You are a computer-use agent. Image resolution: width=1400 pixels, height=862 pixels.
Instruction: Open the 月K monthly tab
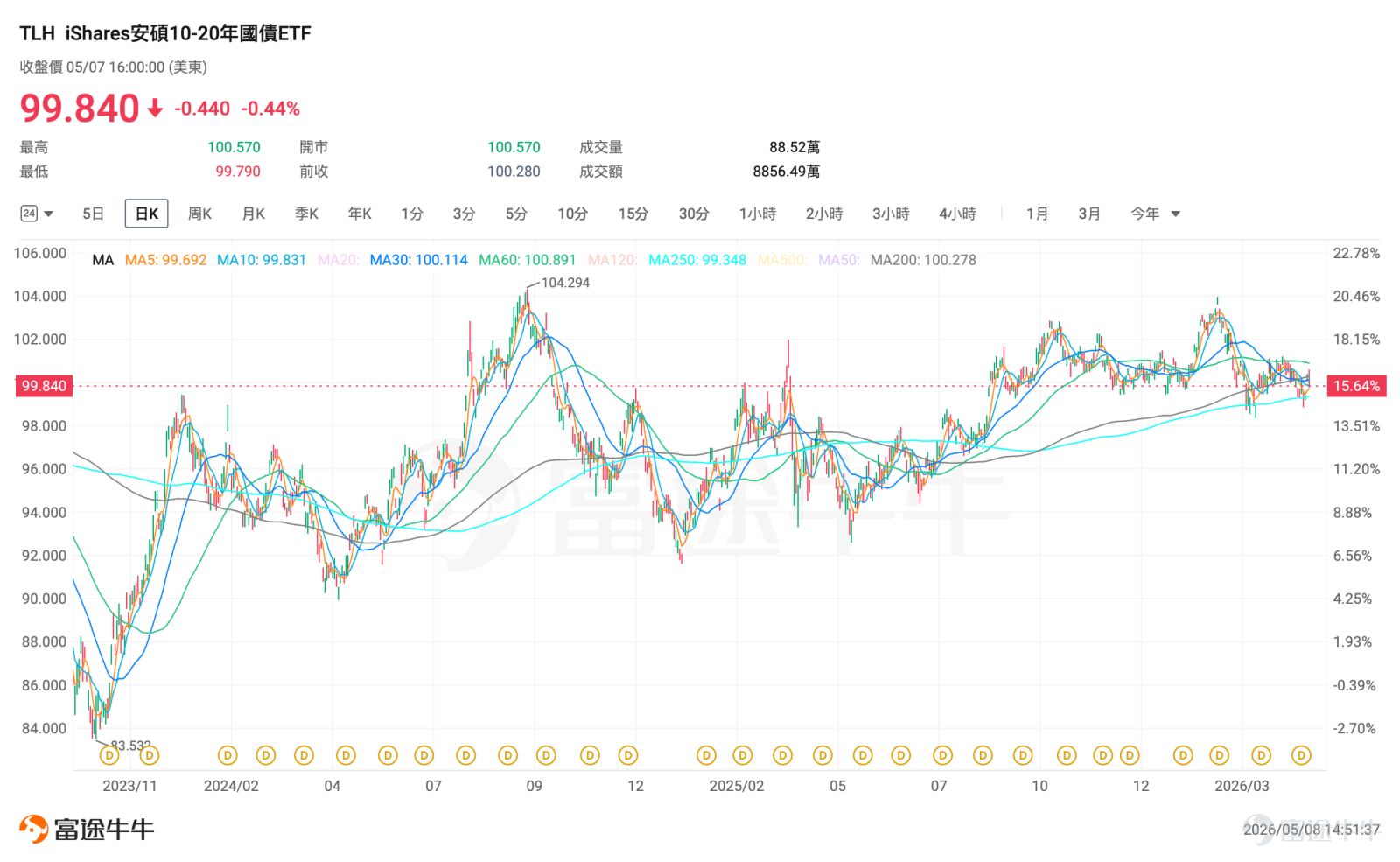[x=254, y=214]
